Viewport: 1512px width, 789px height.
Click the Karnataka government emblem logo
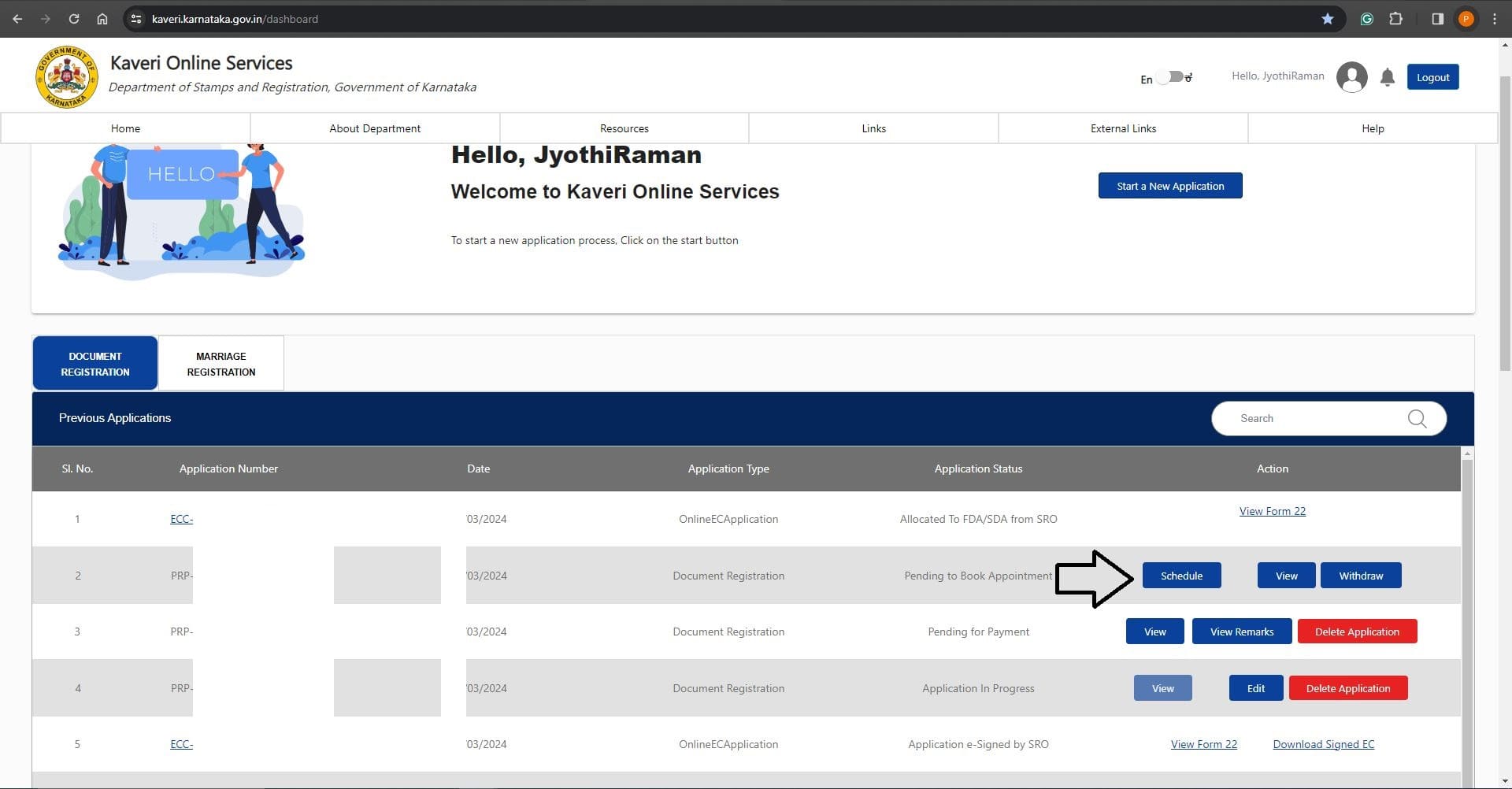click(x=66, y=77)
